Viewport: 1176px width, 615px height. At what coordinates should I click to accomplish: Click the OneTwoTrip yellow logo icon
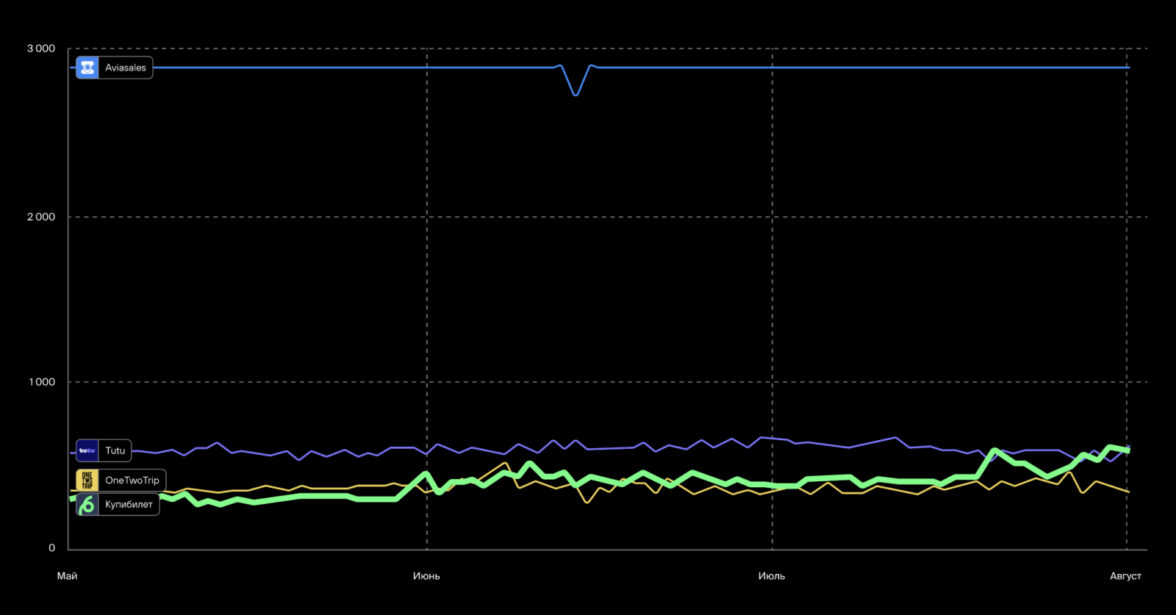[x=87, y=480]
